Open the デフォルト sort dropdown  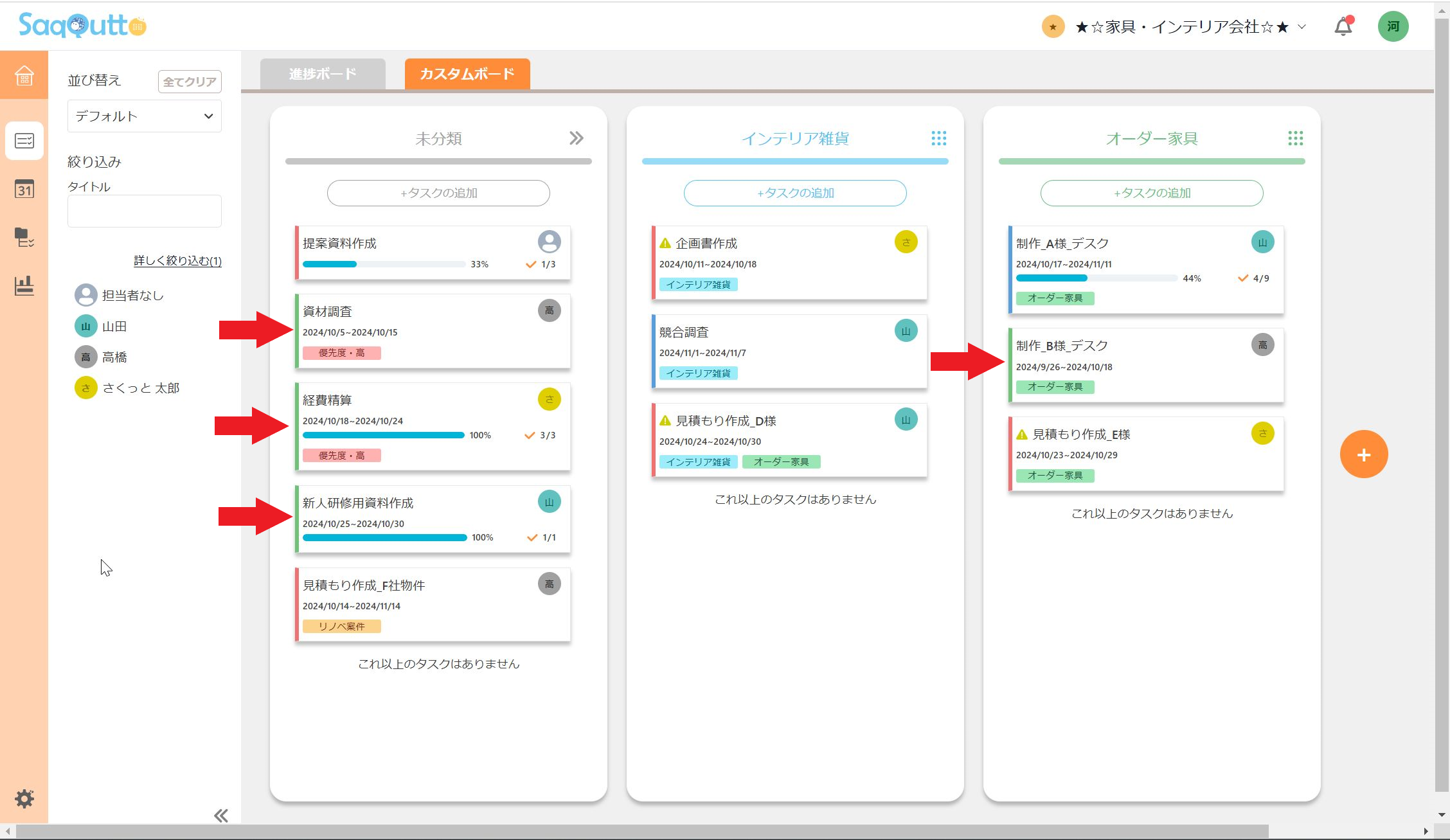[144, 116]
